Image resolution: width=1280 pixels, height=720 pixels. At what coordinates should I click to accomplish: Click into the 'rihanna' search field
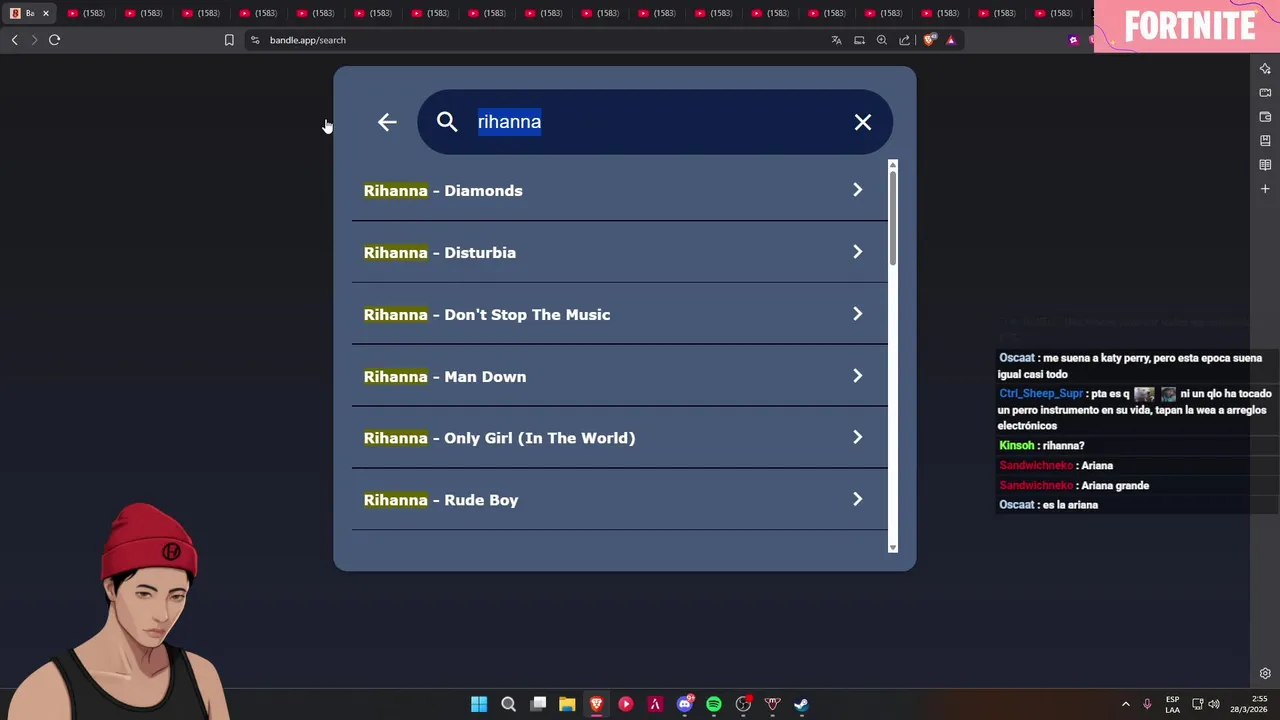tap(655, 122)
